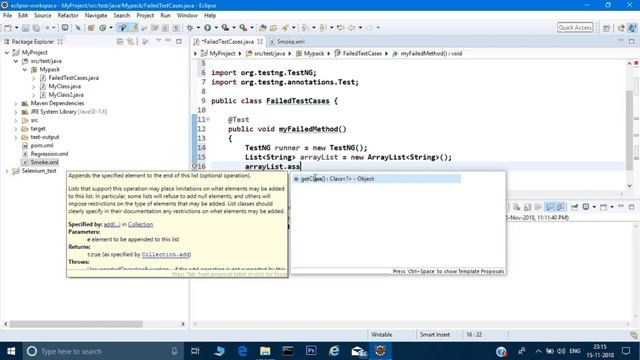Click the External Tools run icon
This screenshot has width=640, height=360.
tap(243, 28)
